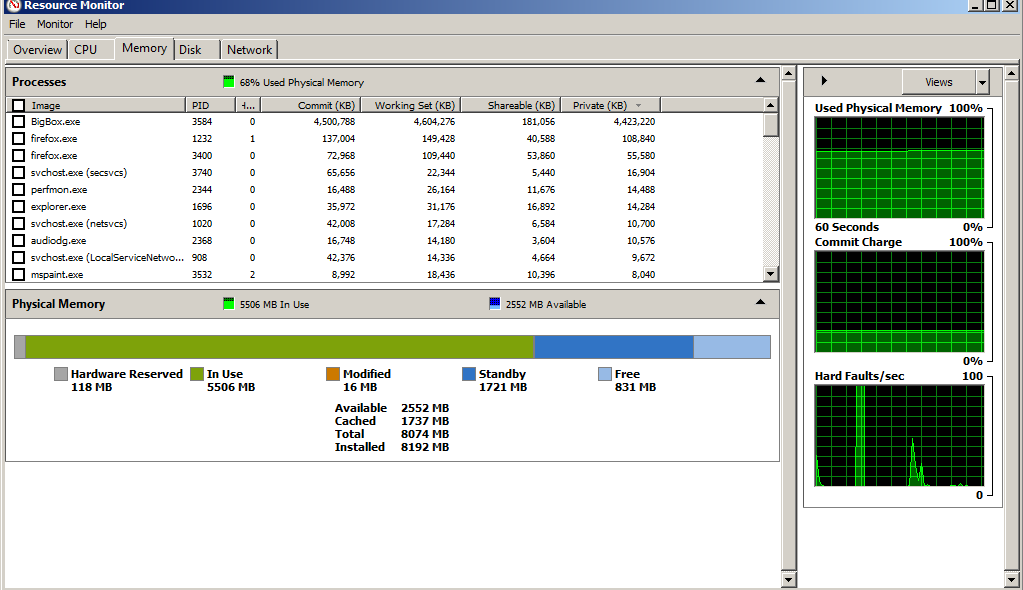
Task: Click main pane scrollbar down arrow
Action: [788, 579]
